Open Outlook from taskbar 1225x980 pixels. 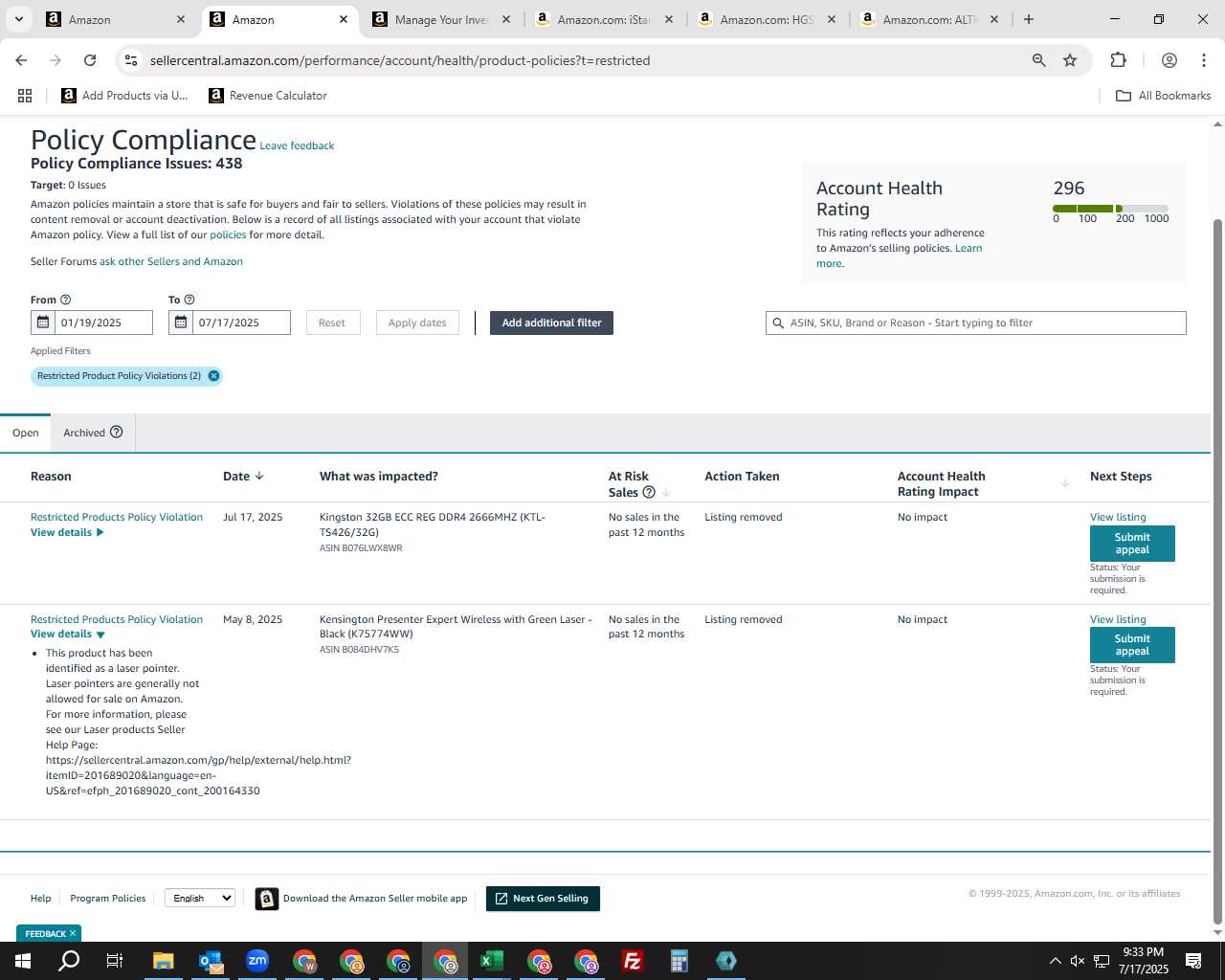210,961
